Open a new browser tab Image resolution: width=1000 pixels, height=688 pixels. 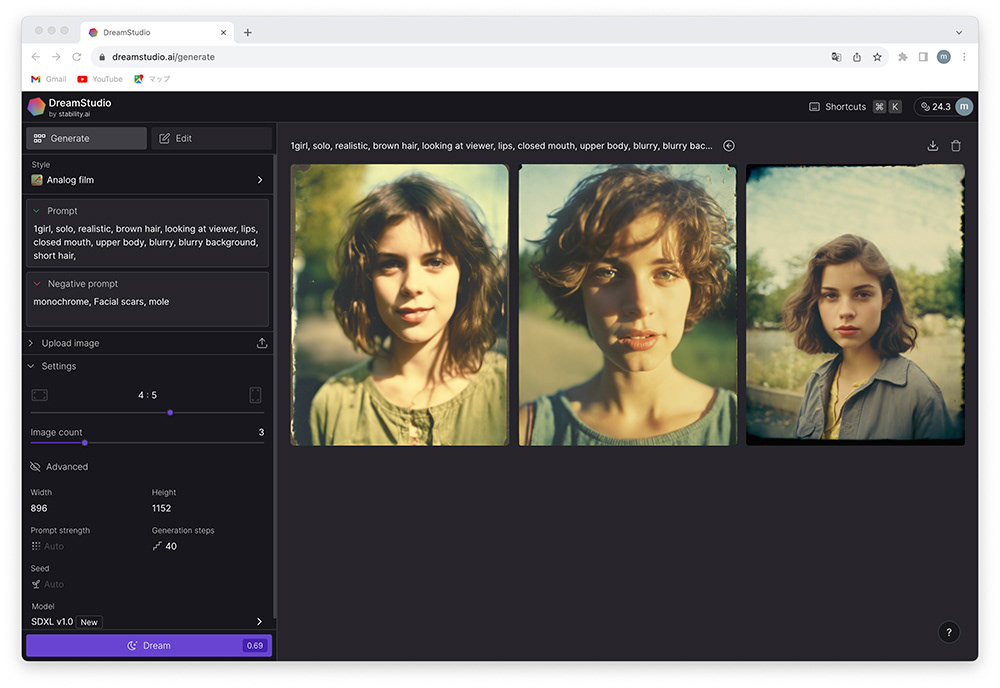coord(247,33)
